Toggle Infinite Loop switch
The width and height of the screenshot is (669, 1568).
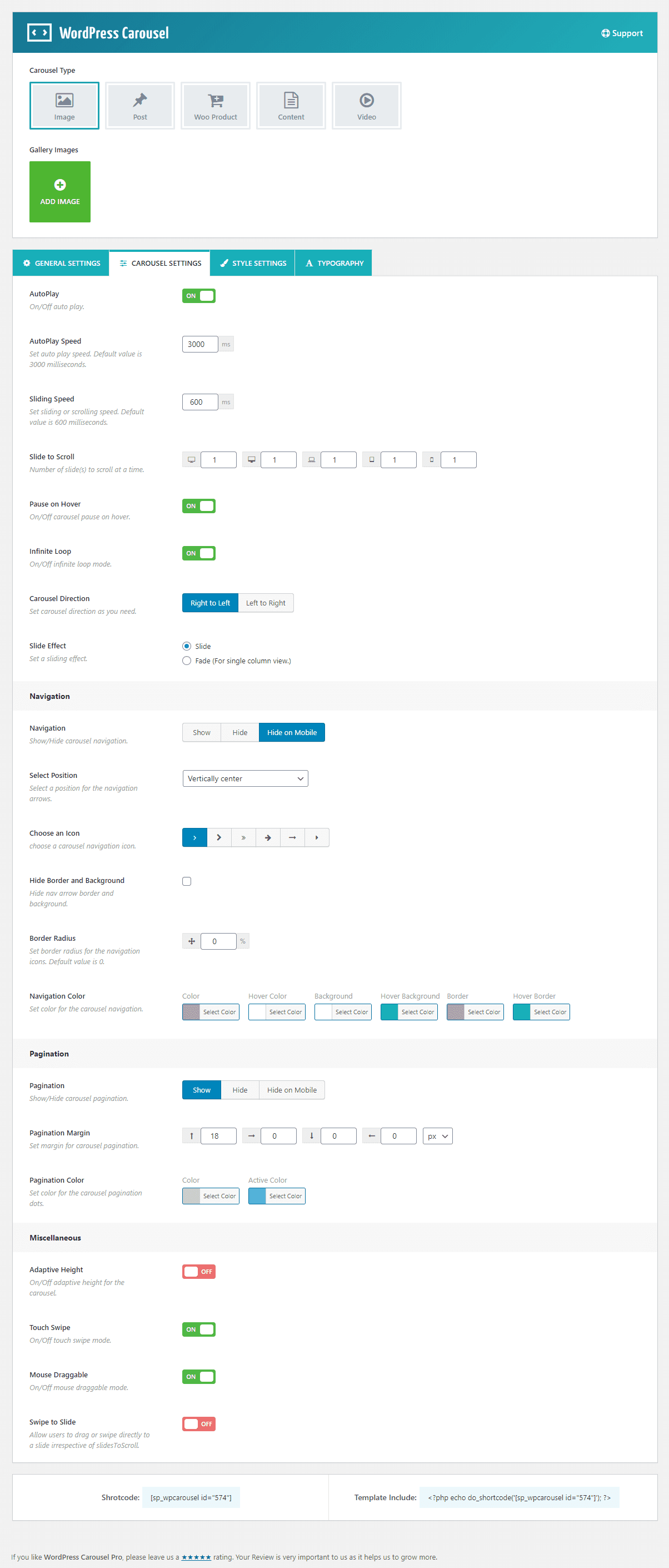(x=199, y=553)
